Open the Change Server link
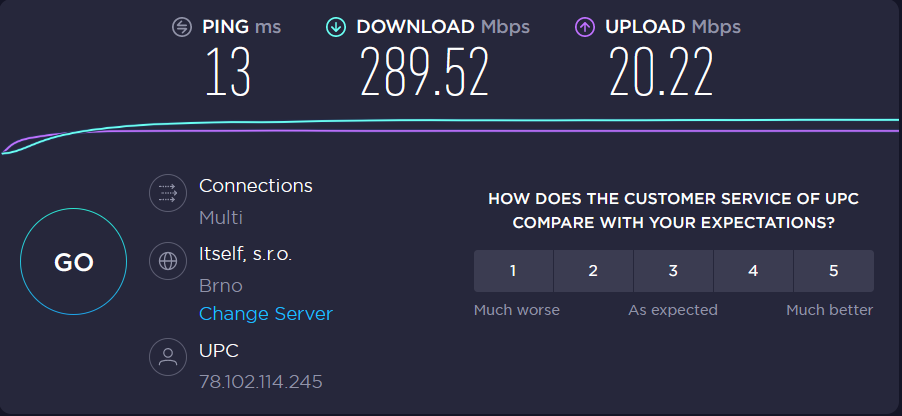 tap(265, 314)
